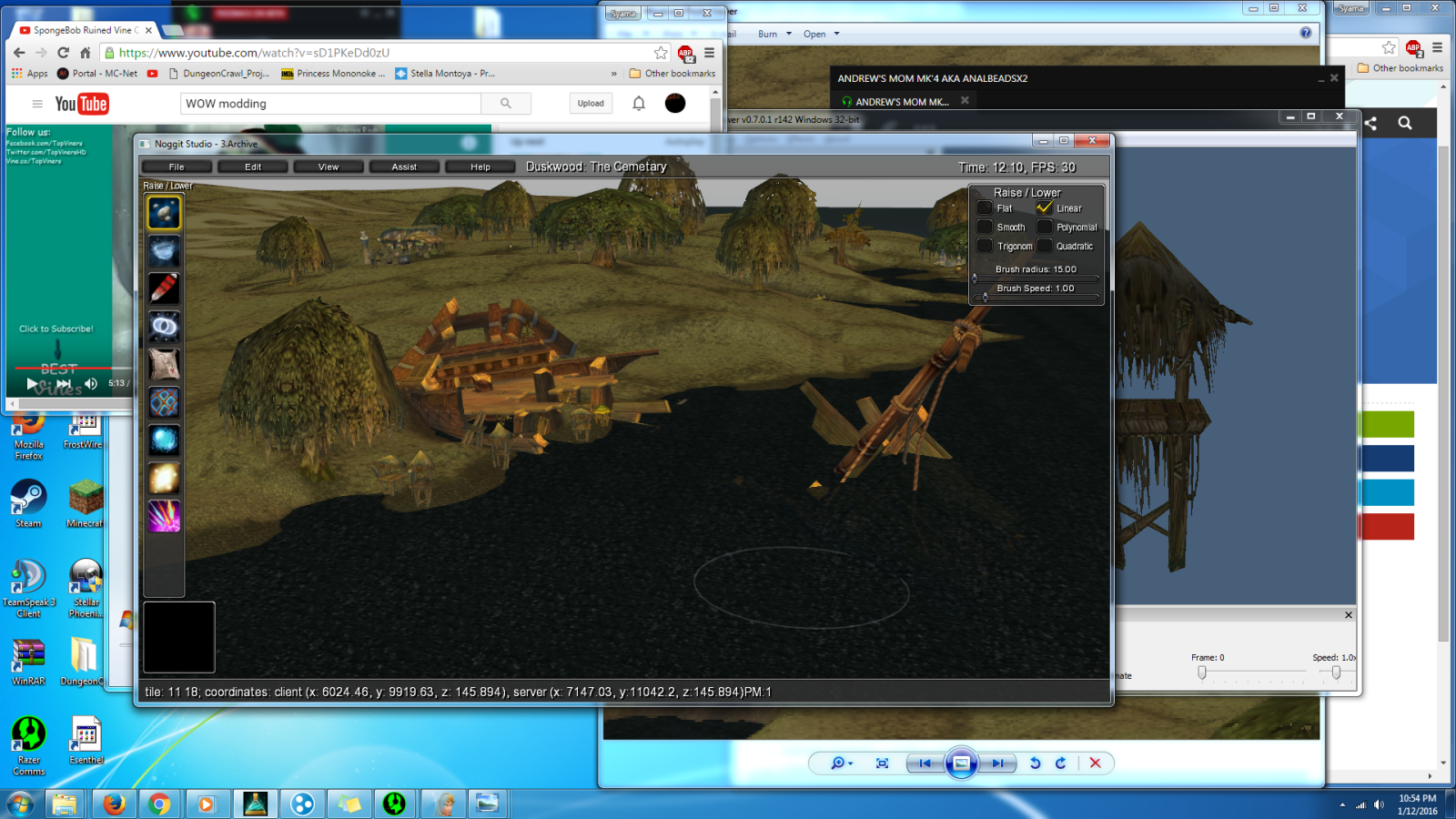Click the Chrome address bar URL
Image resolution: width=1456 pixels, height=819 pixels.
point(254,53)
